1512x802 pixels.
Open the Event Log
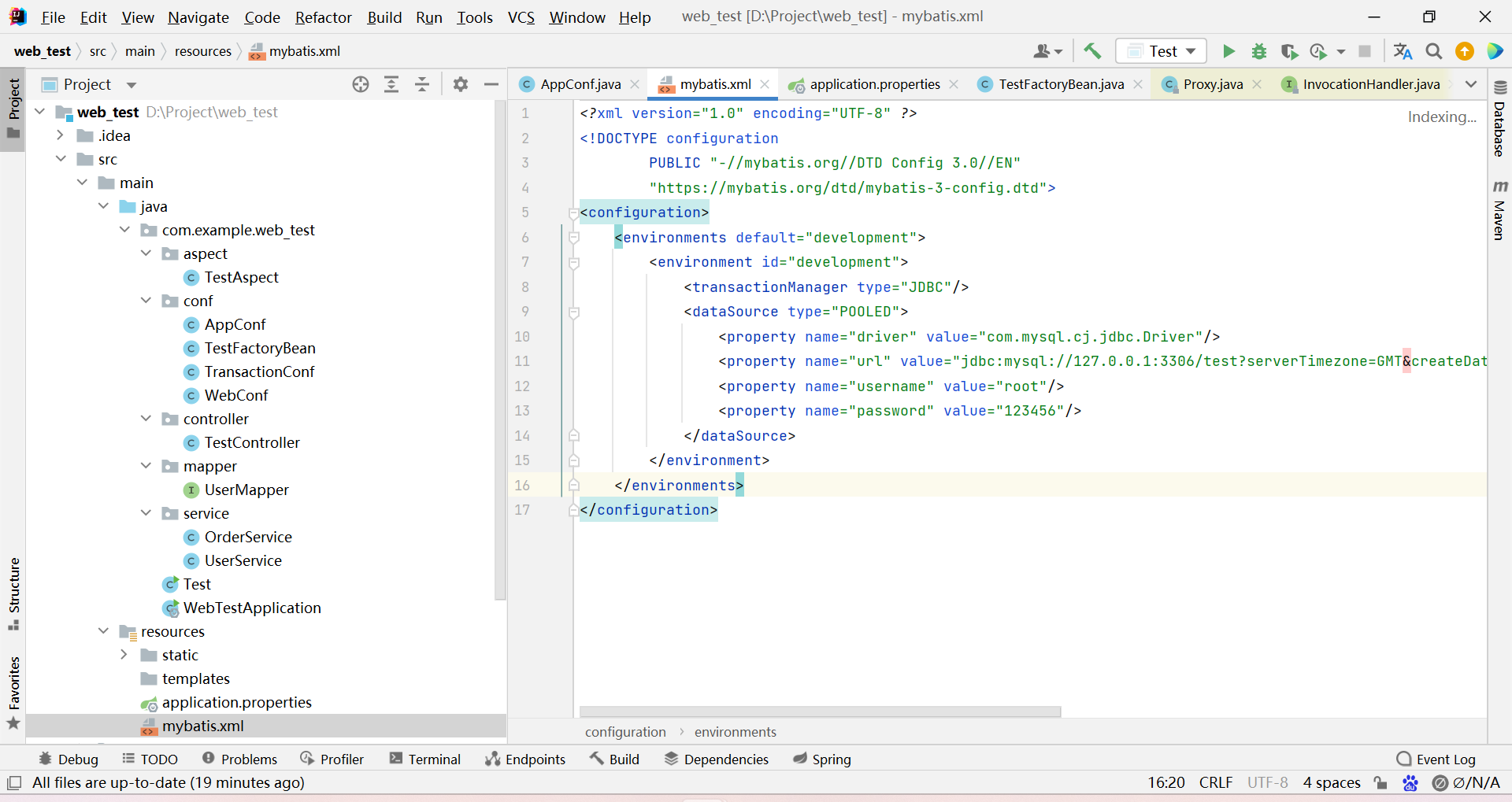pos(1436,759)
